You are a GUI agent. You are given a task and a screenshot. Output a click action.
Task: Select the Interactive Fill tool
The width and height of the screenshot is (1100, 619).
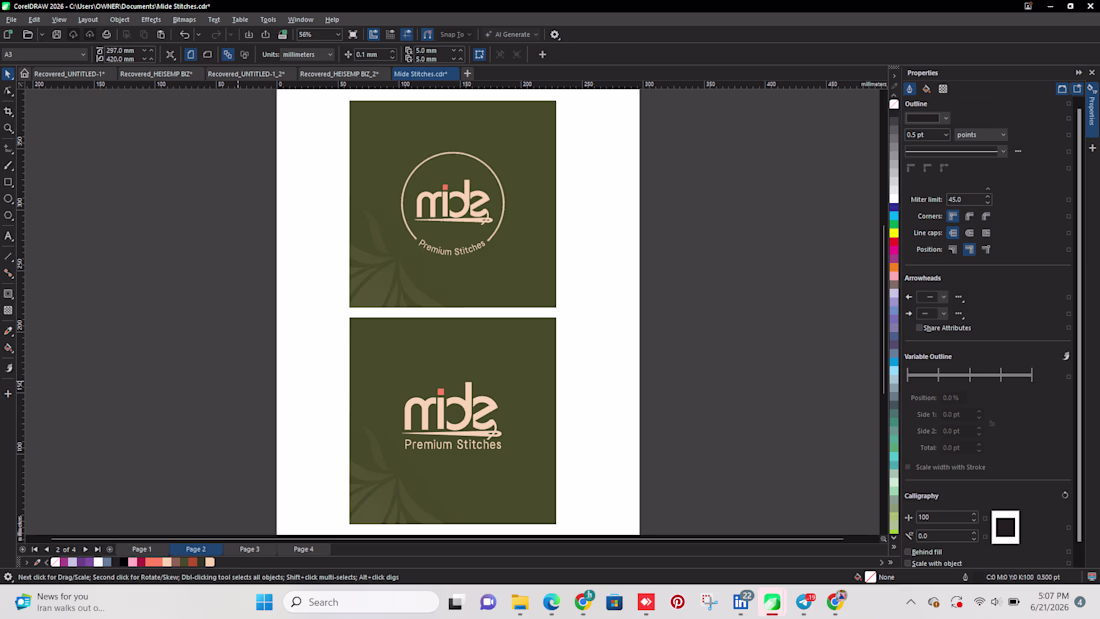[x=8, y=347]
